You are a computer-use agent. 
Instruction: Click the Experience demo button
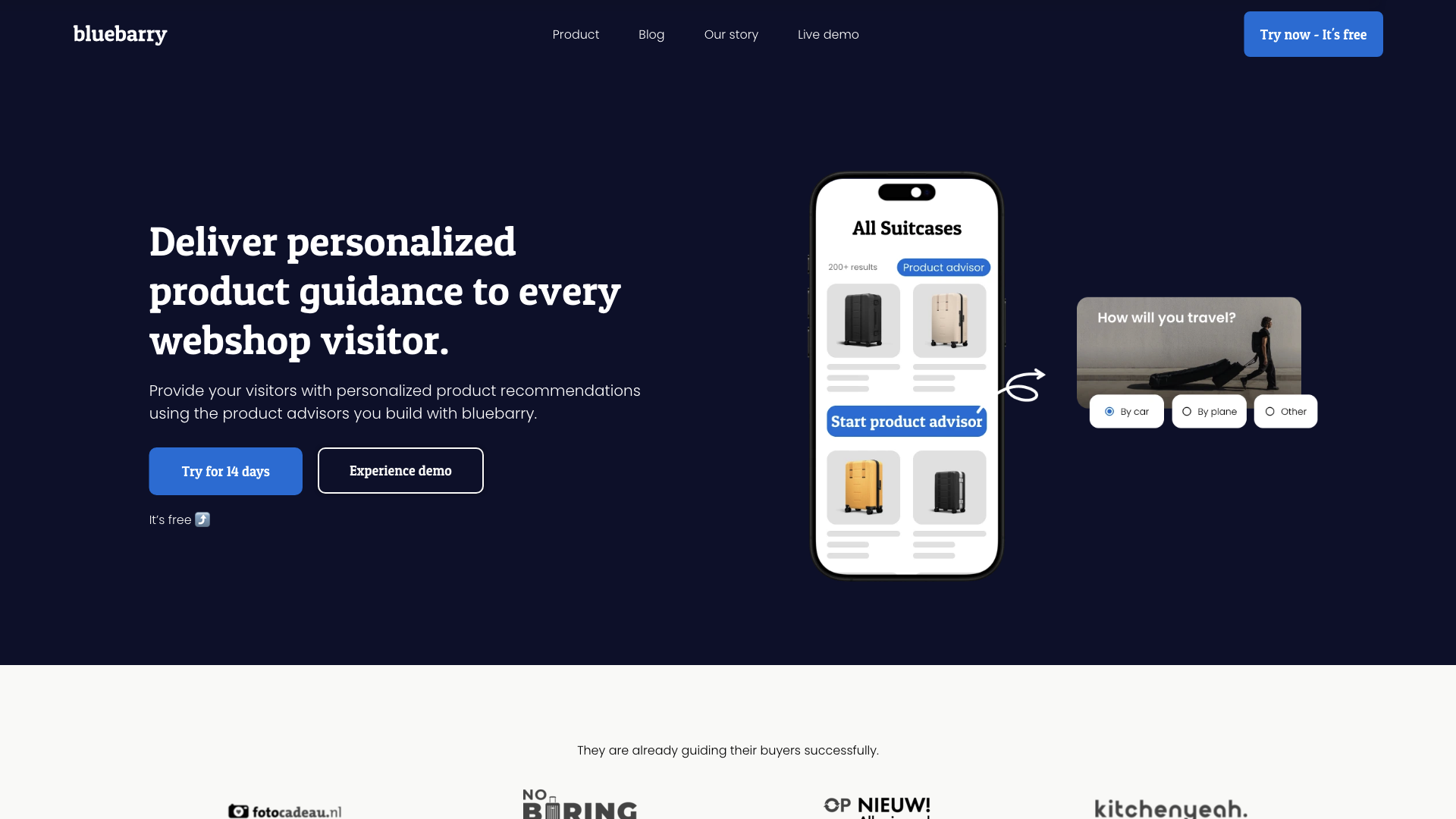click(x=400, y=470)
